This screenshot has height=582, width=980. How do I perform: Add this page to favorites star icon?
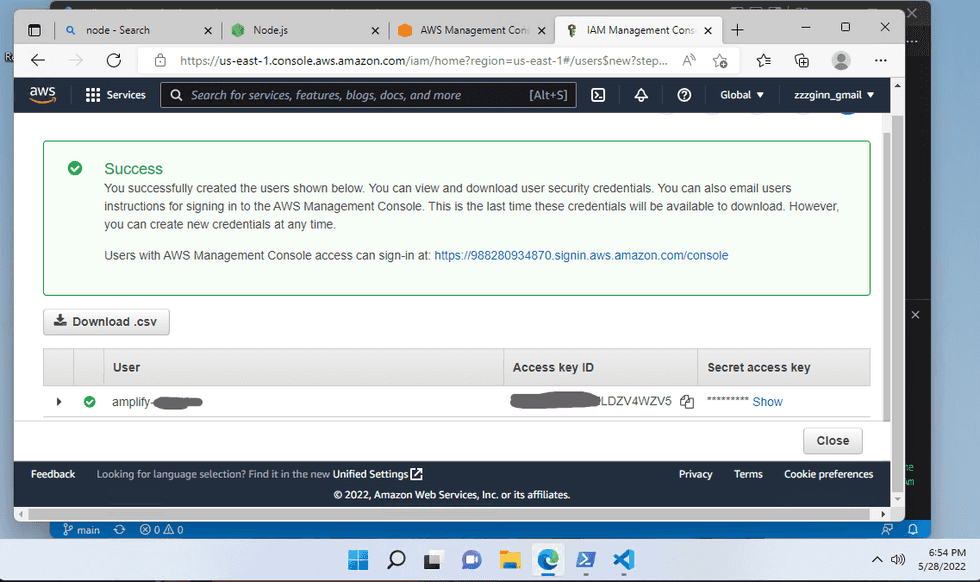coord(720,61)
